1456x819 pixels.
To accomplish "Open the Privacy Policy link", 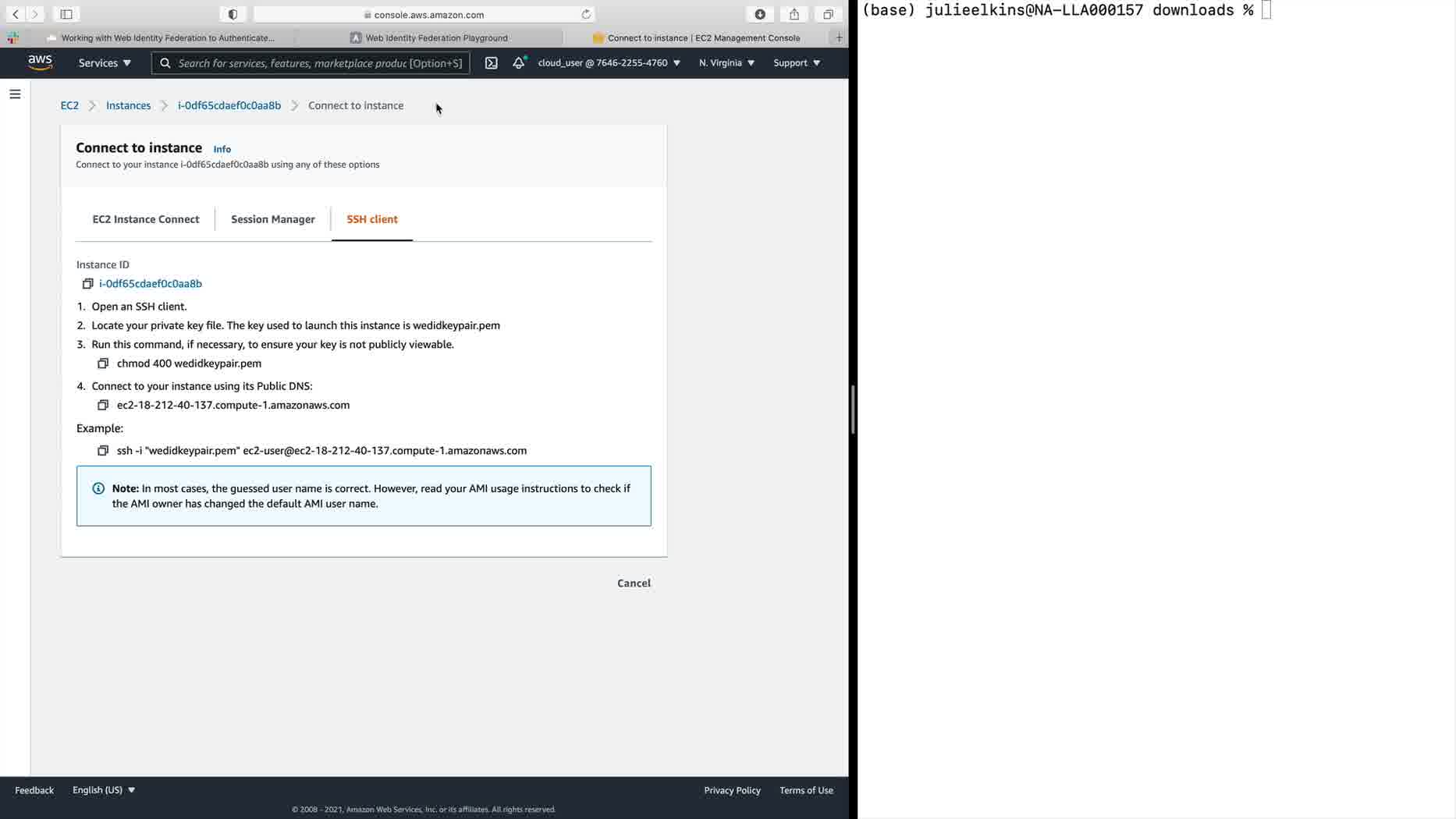I will coord(732,790).
